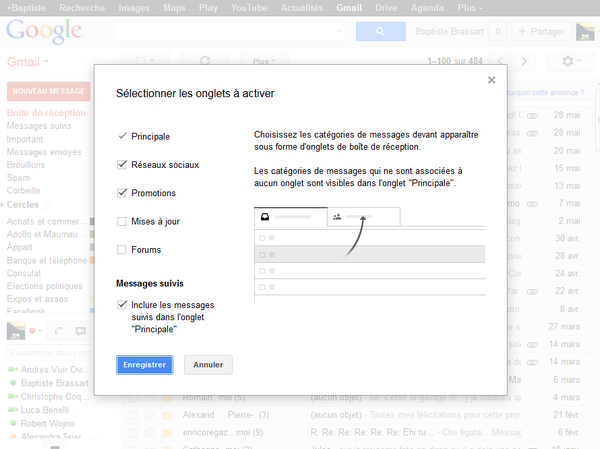Open Maps in the top bar
The width and height of the screenshot is (600, 449).
click(174, 8)
